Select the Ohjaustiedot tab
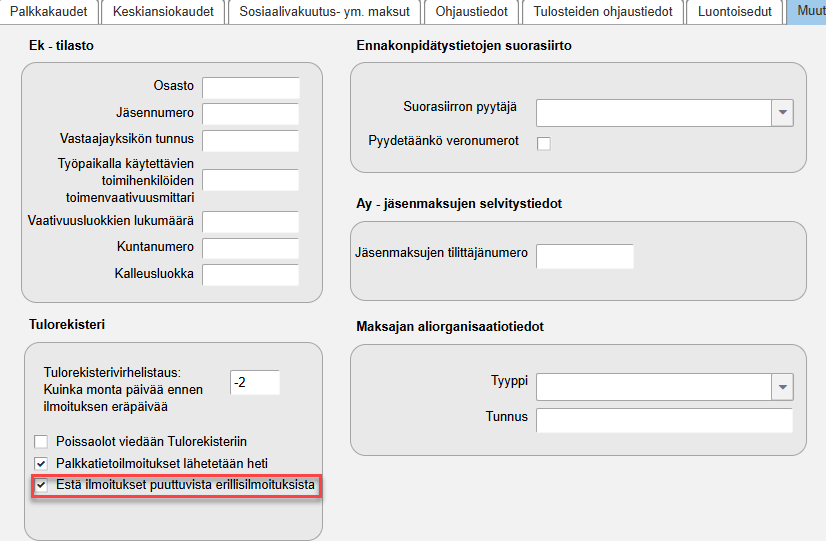Image resolution: width=826 pixels, height=541 pixels. [471, 12]
